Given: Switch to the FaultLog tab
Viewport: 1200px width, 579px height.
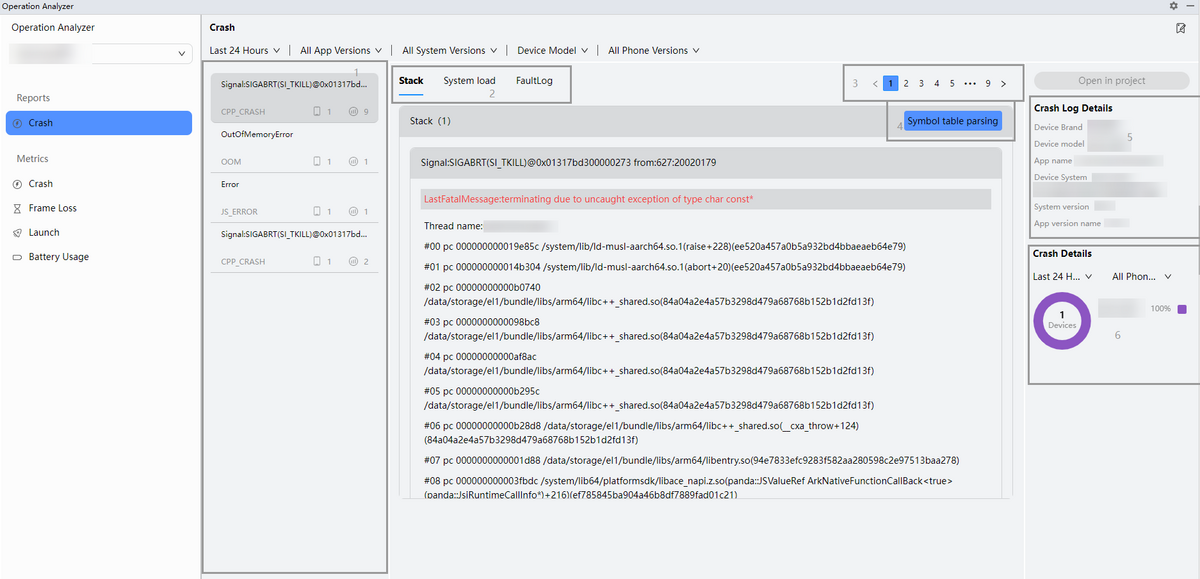Looking at the screenshot, I should click(534, 81).
